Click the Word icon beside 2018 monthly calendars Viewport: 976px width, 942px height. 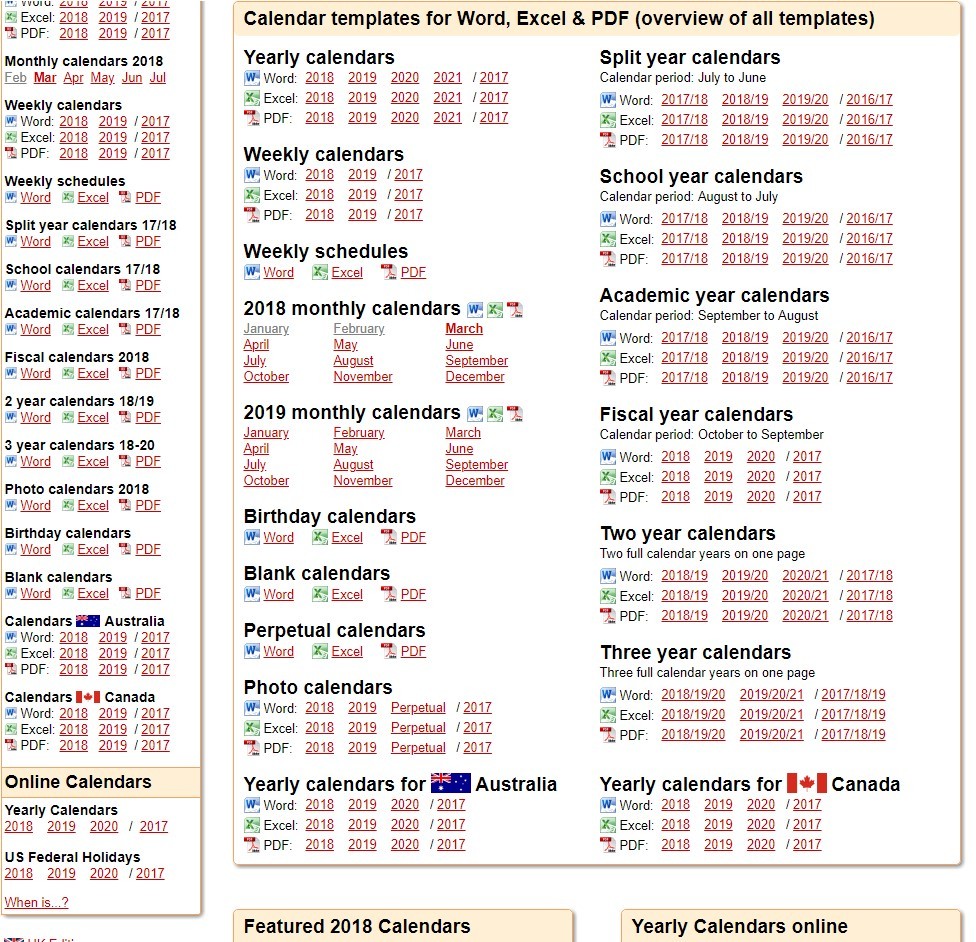[x=476, y=309]
